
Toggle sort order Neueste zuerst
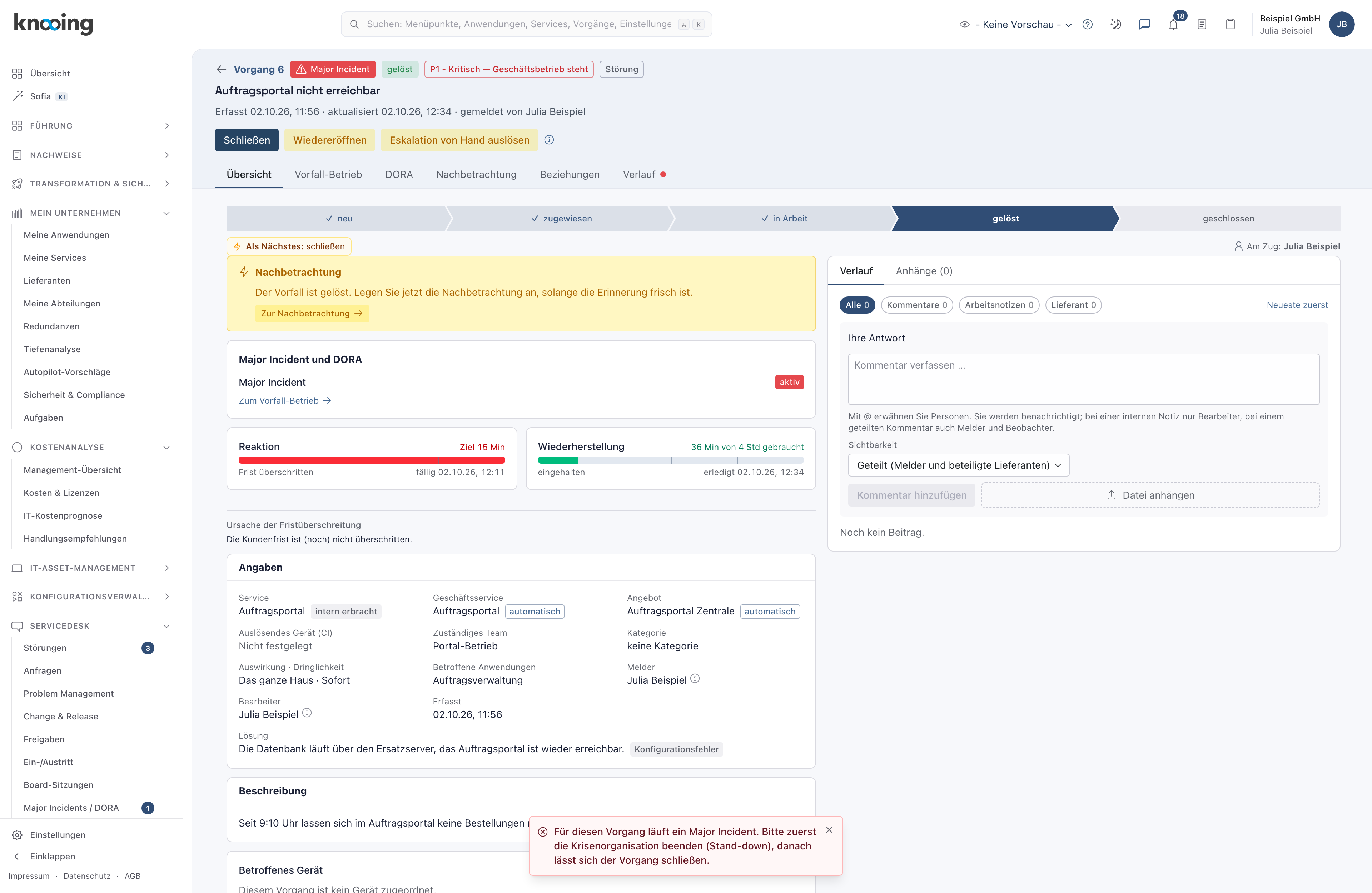[x=1297, y=305]
